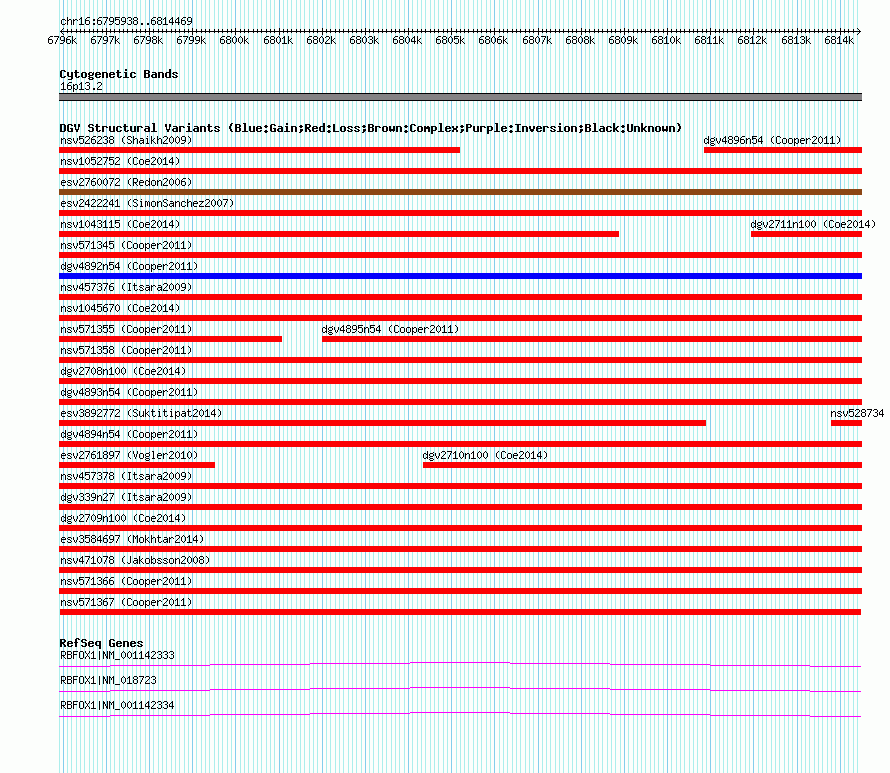Click the 6805k ruler tick label

pyautogui.click(x=450, y=40)
